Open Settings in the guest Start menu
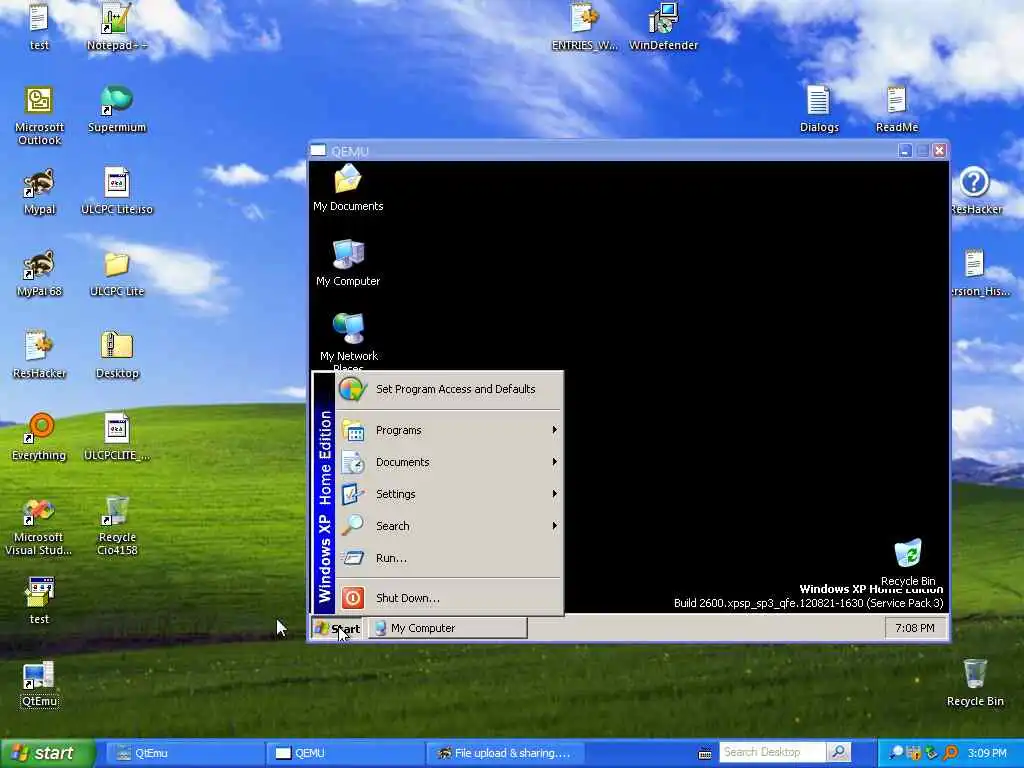The image size is (1024, 768). coord(449,494)
